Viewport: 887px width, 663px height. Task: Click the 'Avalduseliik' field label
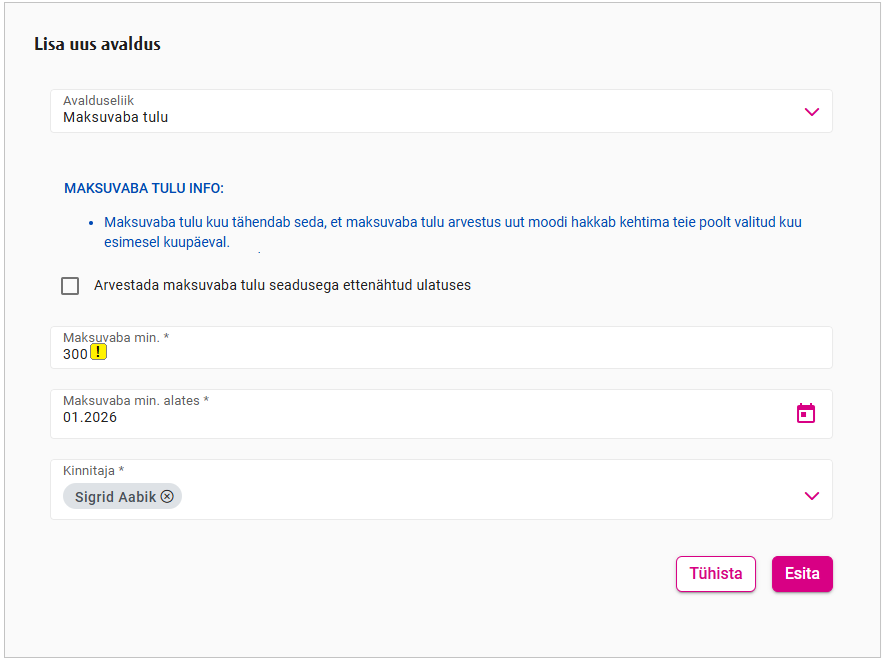click(x=98, y=101)
